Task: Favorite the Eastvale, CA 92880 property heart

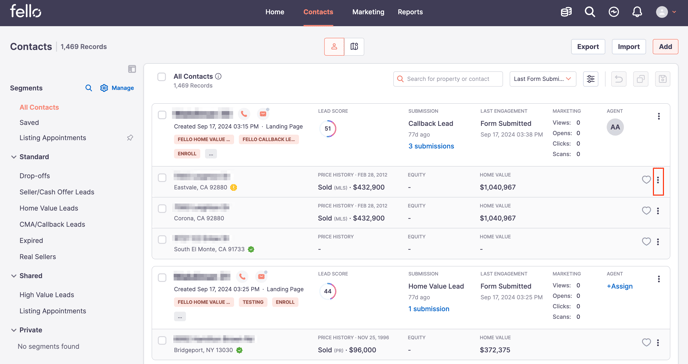Action: (646, 180)
